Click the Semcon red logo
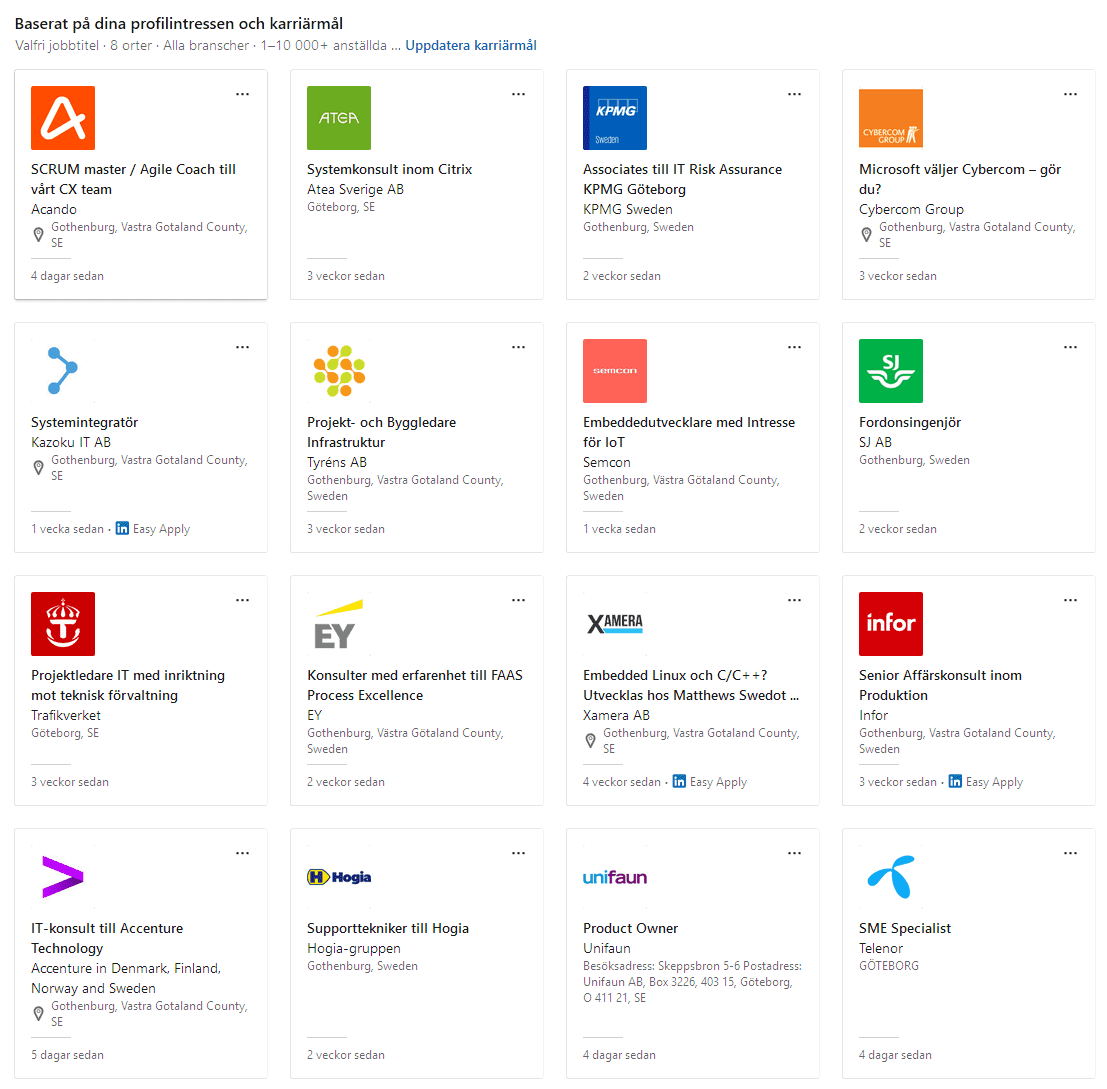The height and width of the screenshot is (1089, 1107). coord(615,371)
